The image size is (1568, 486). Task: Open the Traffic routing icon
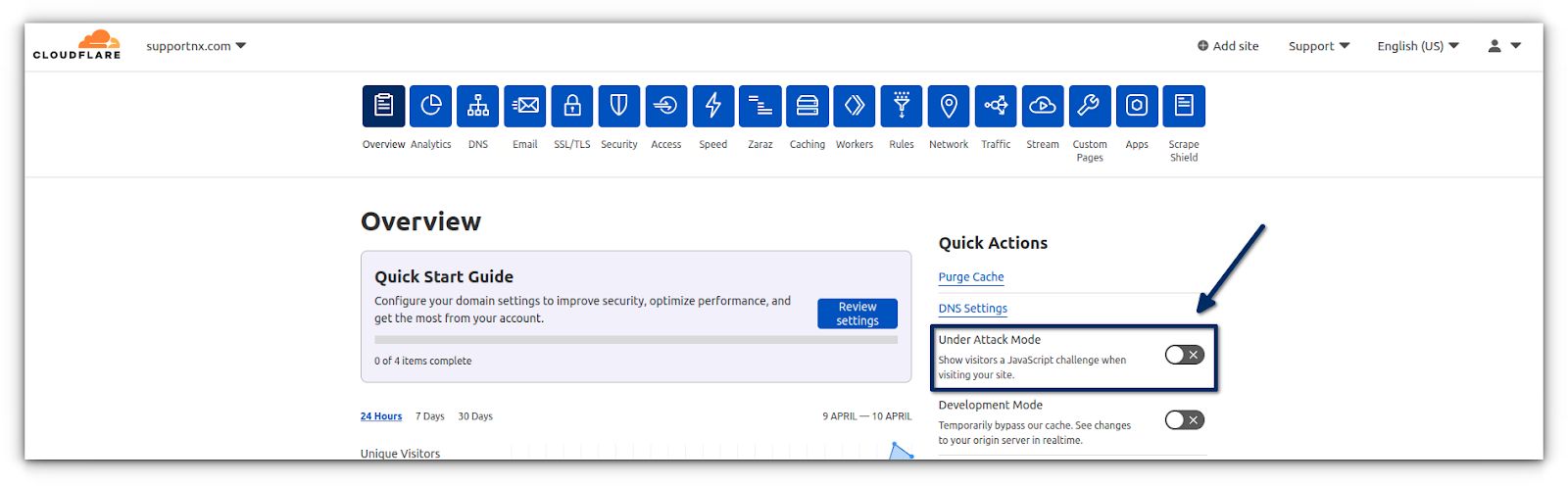click(996, 106)
